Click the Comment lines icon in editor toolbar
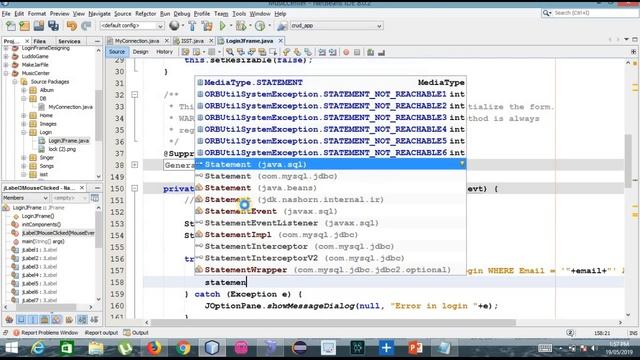Screen dimensions: 640x360 370,52
